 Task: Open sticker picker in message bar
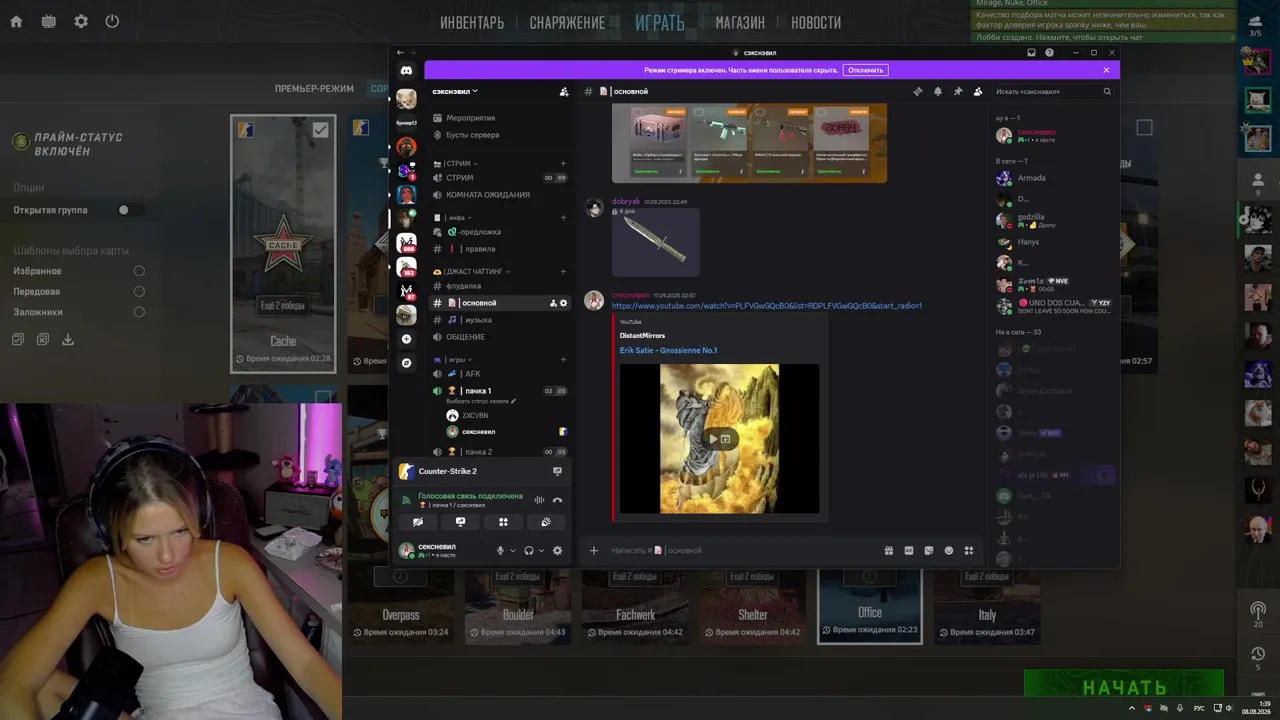pyautogui.click(x=928, y=550)
